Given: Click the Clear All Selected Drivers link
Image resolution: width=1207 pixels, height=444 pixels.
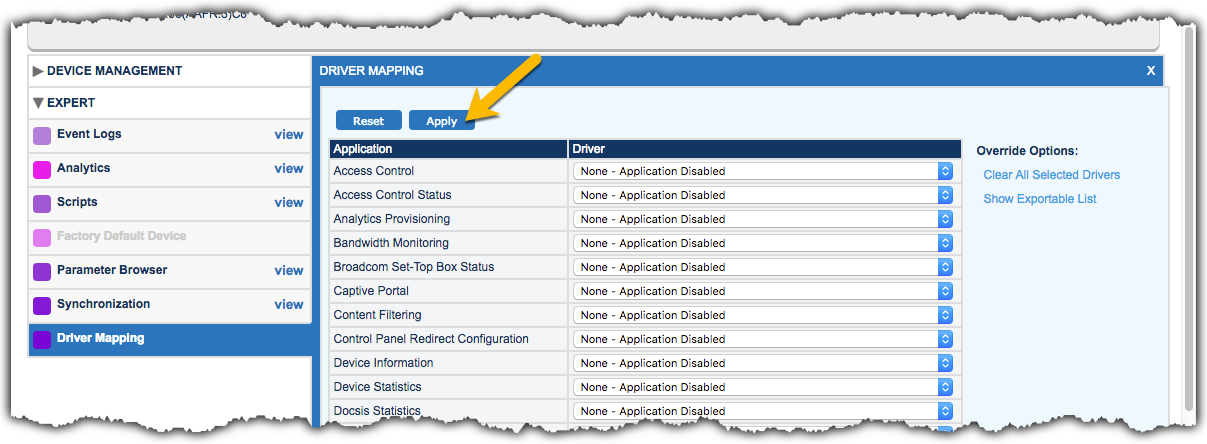Looking at the screenshot, I should coord(1051,175).
